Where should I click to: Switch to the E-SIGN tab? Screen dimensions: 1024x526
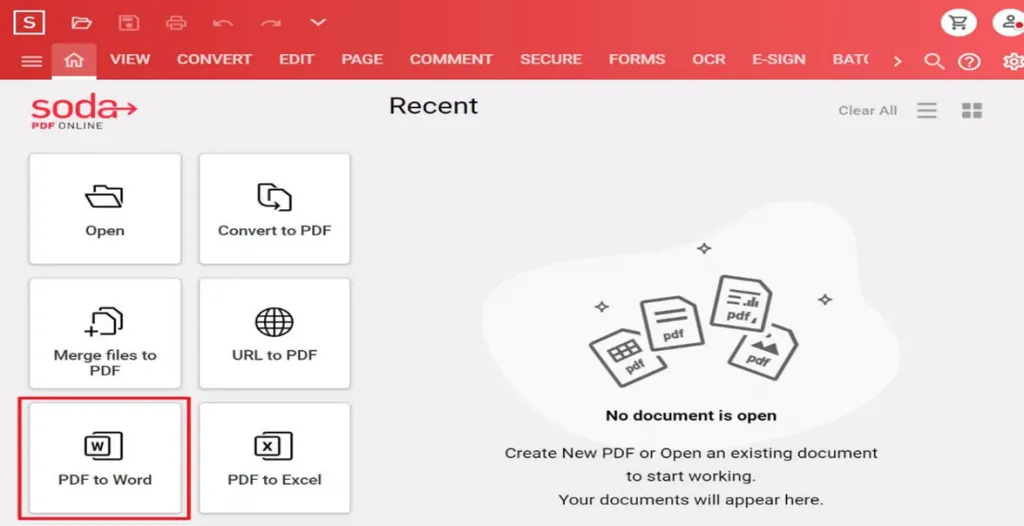778,59
